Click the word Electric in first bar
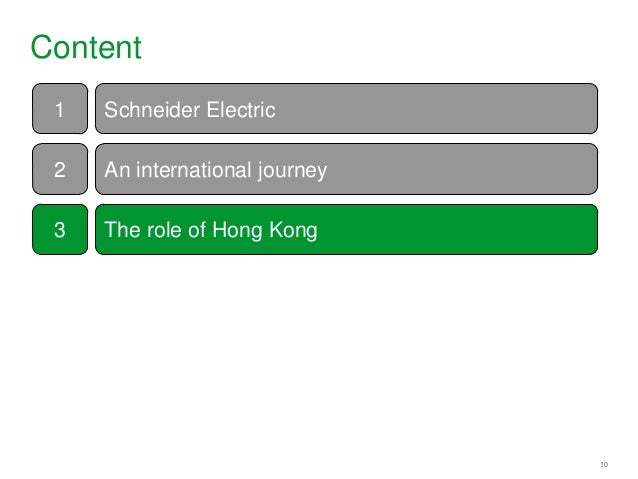 click(x=241, y=110)
